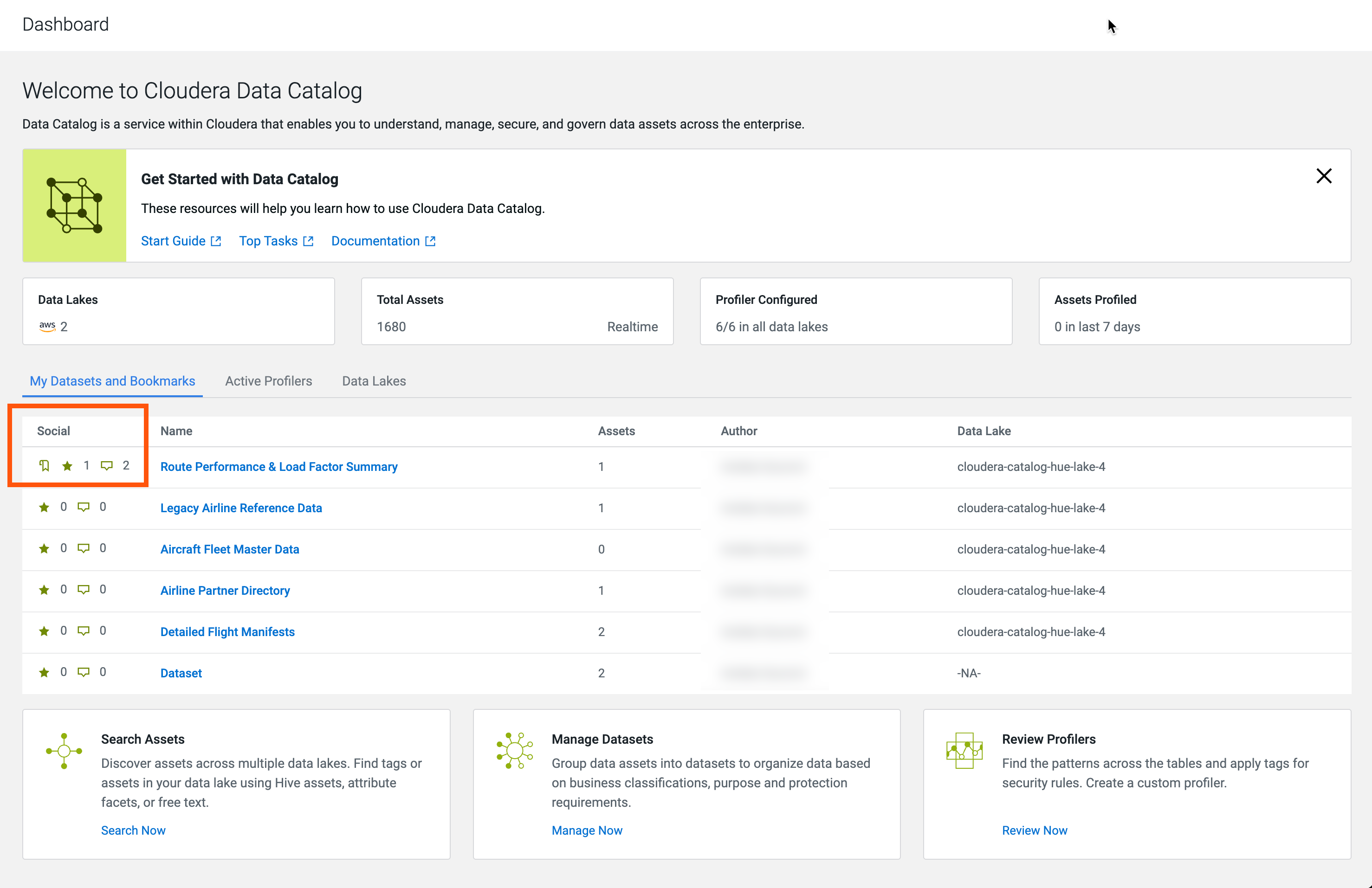Click comment icon for Aircraft Fleet Master Data
Screen dimensions: 1372x888
tap(84, 548)
